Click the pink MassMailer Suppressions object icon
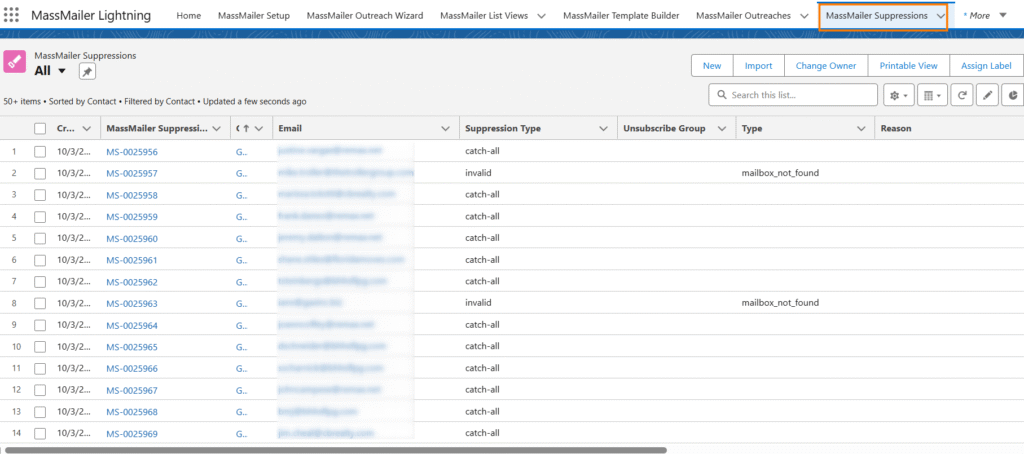This screenshot has height=454, width=1024. tap(15, 62)
